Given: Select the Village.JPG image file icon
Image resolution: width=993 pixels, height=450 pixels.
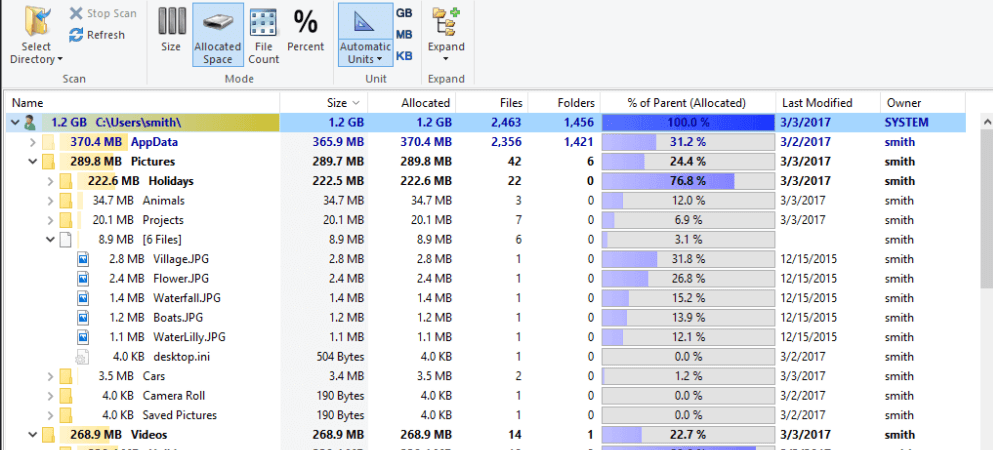Looking at the screenshot, I should [84, 259].
